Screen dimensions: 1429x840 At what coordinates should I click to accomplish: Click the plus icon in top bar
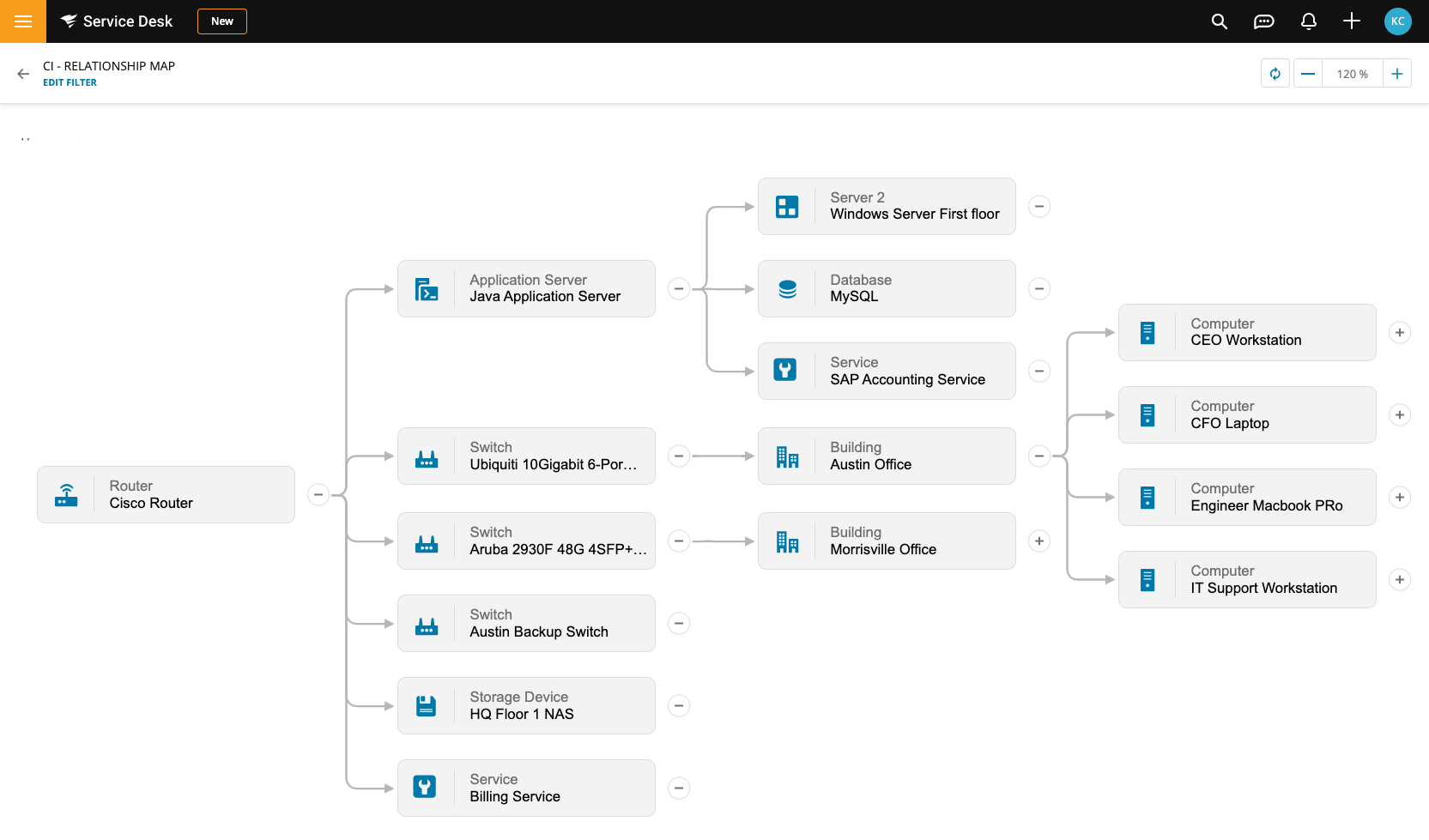tap(1352, 21)
